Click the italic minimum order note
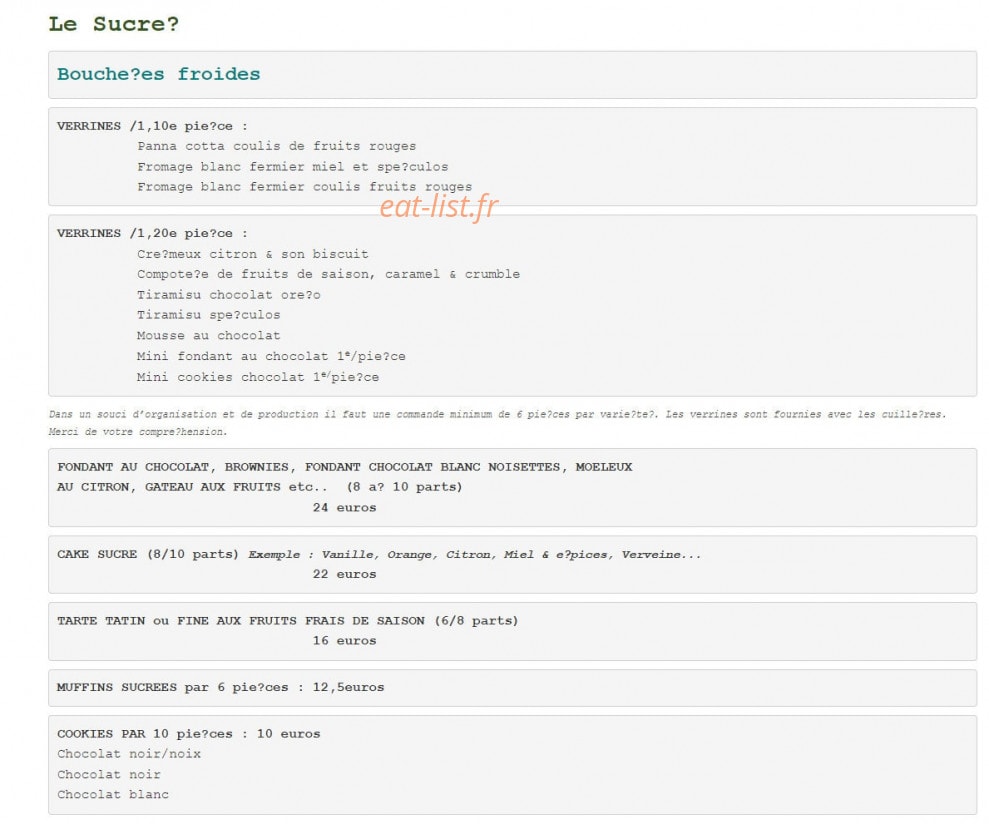The image size is (989, 824). coord(498,423)
